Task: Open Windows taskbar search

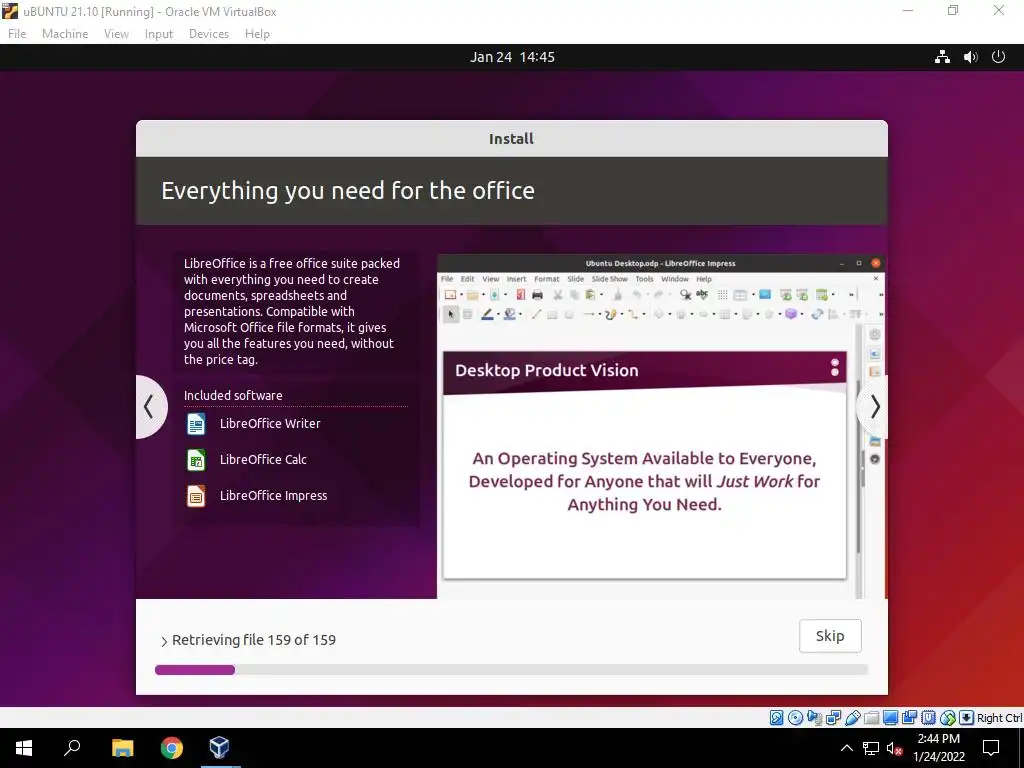Action: point(72,747)
